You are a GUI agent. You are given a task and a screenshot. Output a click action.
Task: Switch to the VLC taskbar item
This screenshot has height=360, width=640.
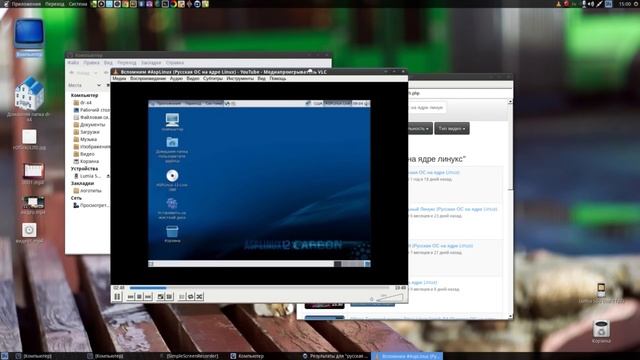click(407, 356)
